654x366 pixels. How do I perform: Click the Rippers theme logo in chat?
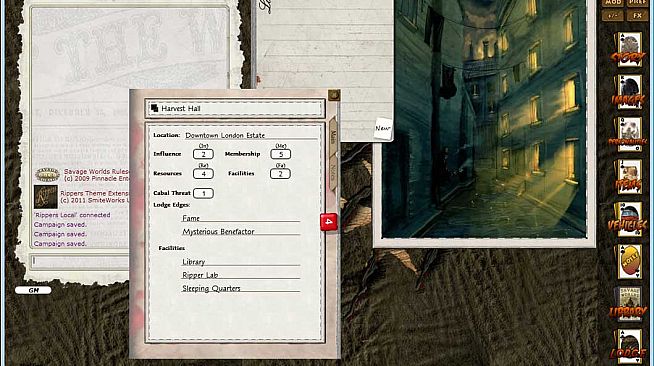pos(46,197)
